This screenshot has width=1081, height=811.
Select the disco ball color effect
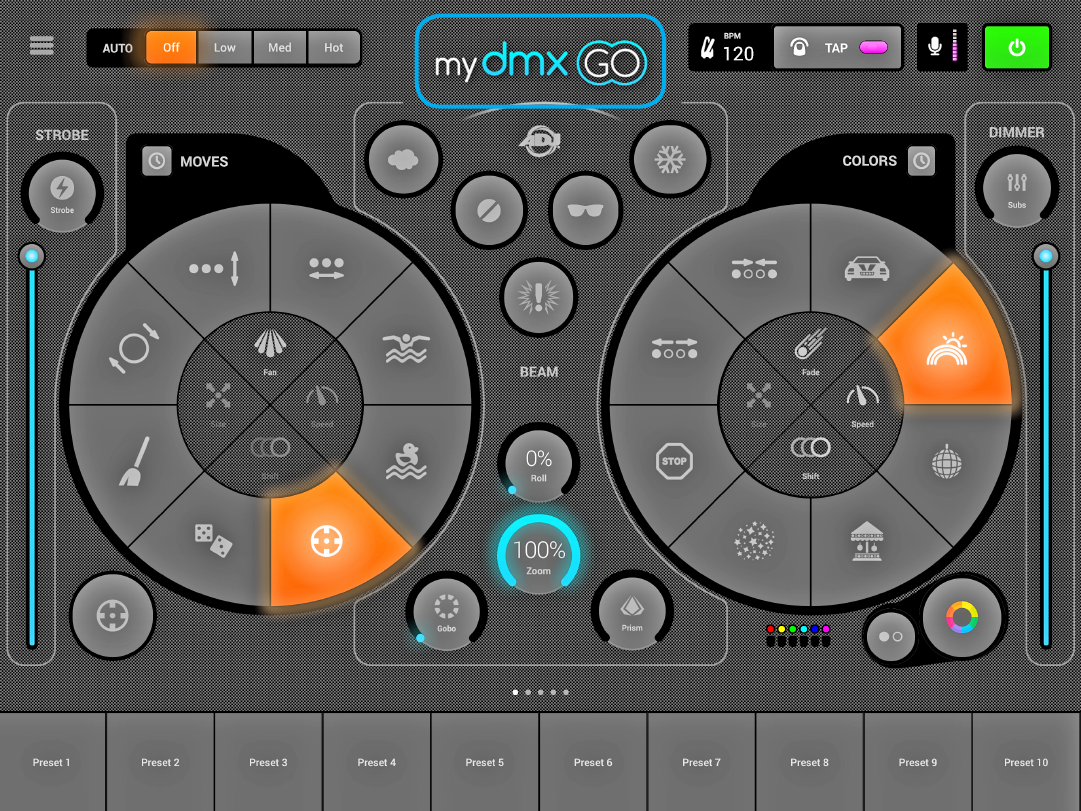pos(947,462)
